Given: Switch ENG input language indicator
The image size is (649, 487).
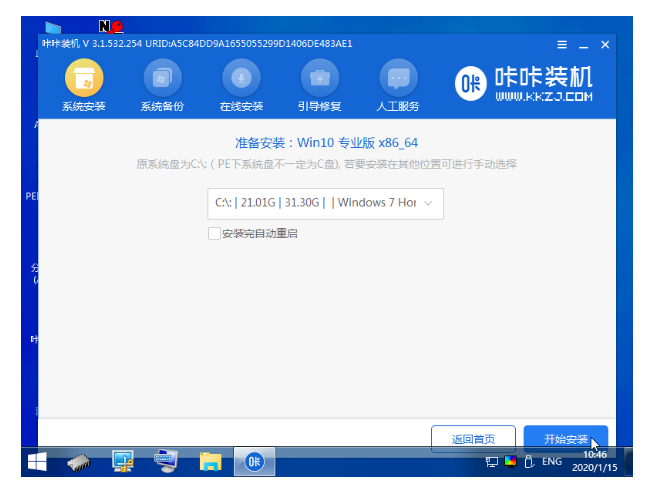Looking at the screenshot, I should [552, 461].
